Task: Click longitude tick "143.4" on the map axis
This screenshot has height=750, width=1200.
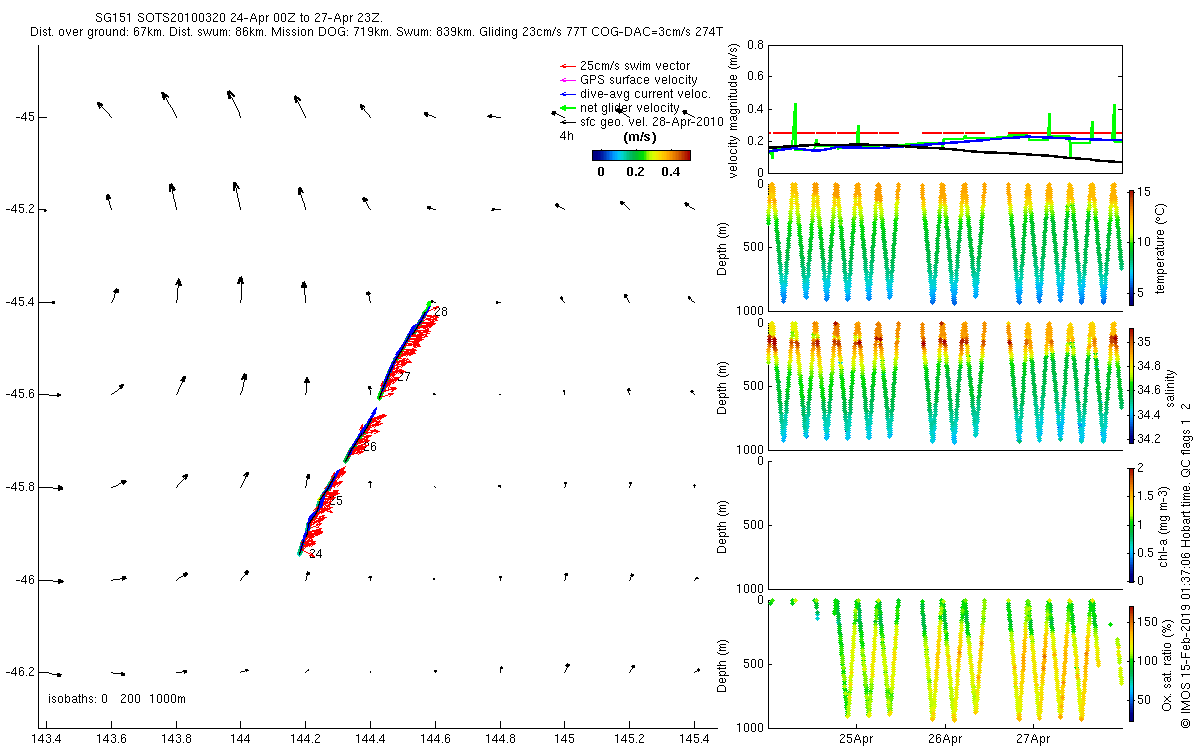Action: pos(47,739)
